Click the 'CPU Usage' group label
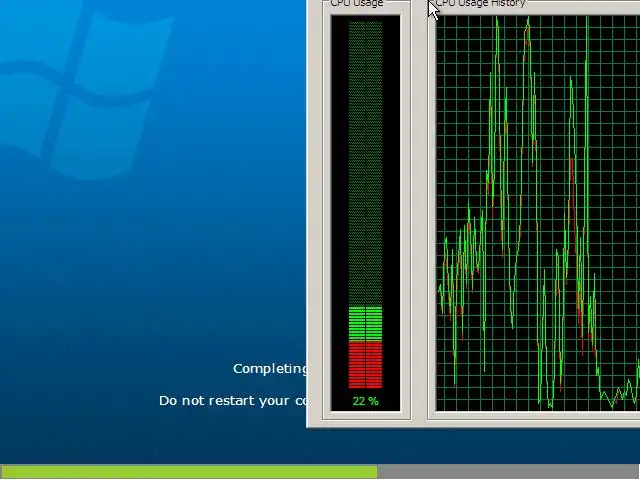 point(357,4)
